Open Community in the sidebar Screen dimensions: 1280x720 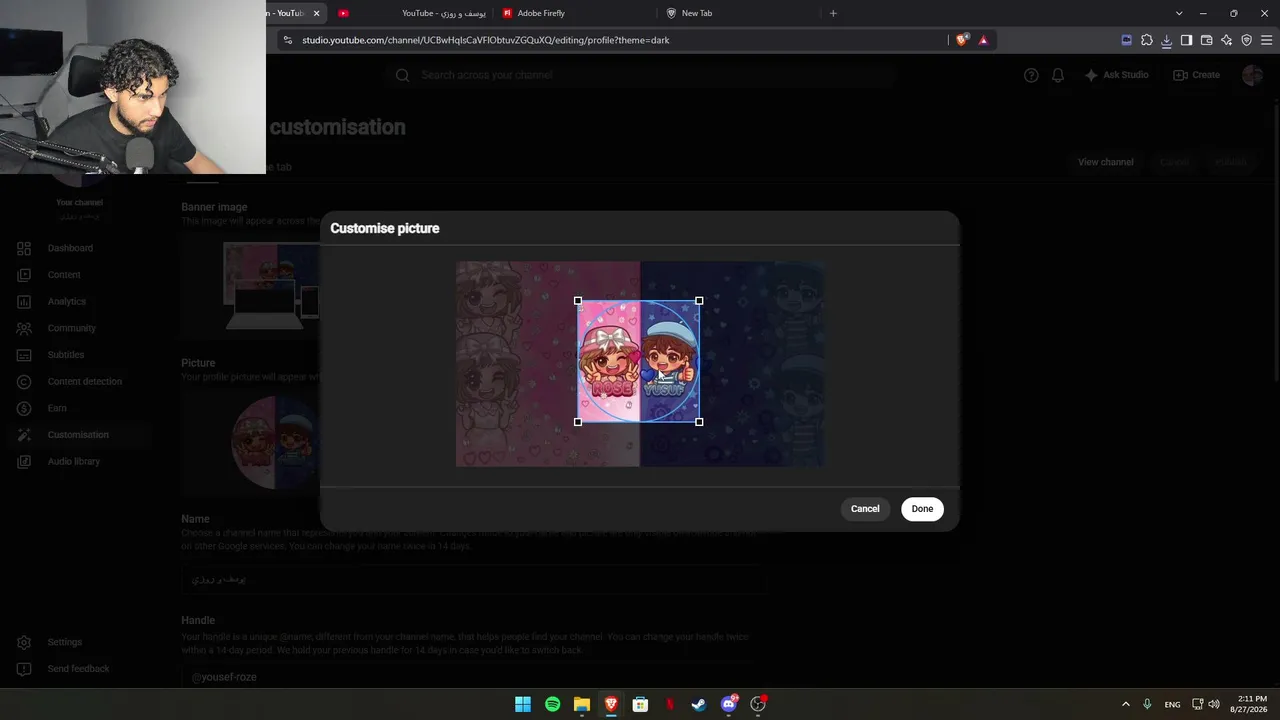point(78,328)
